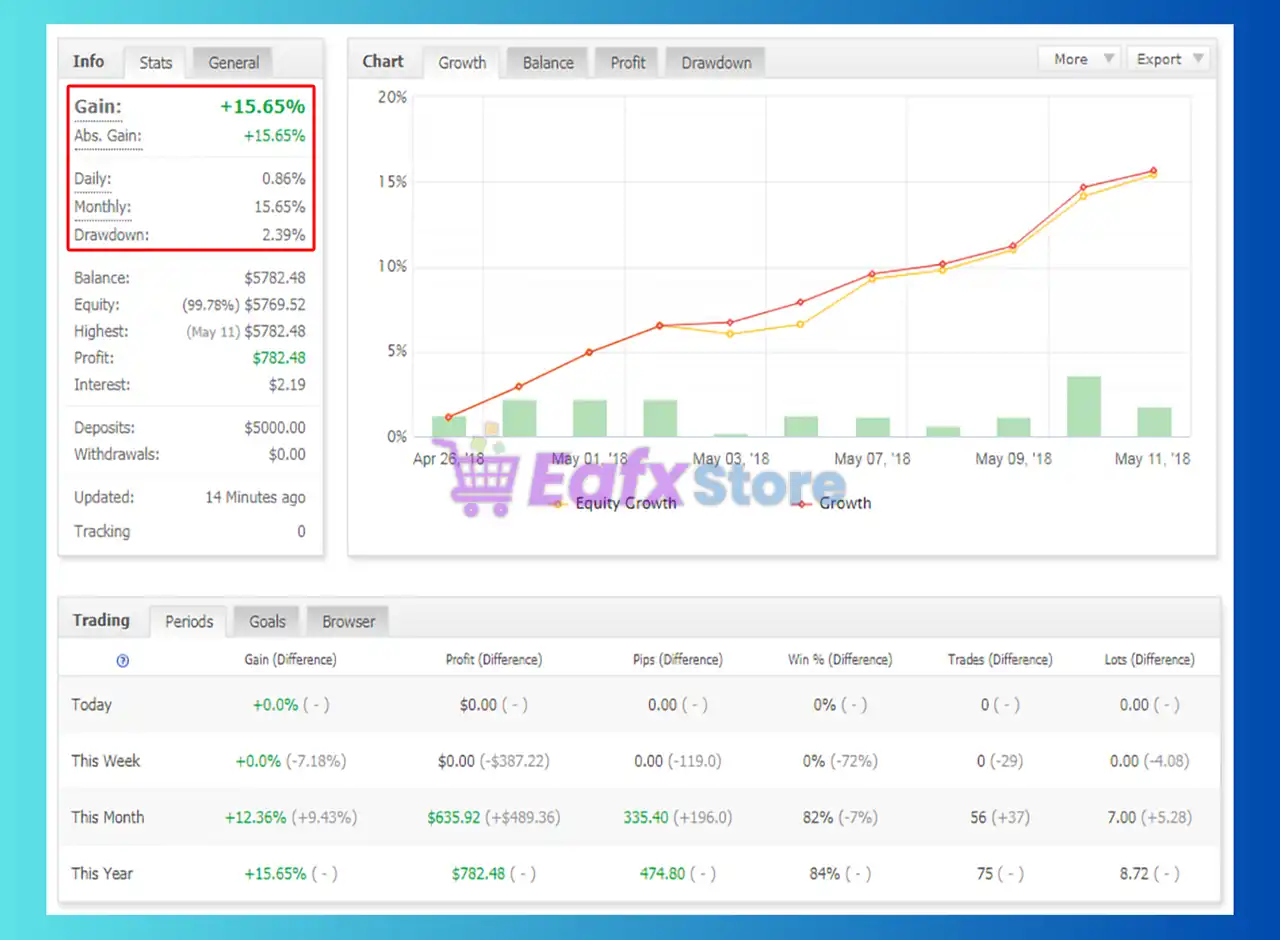
Task: Select the Balance chart tab
Action: tap(548, 62)
